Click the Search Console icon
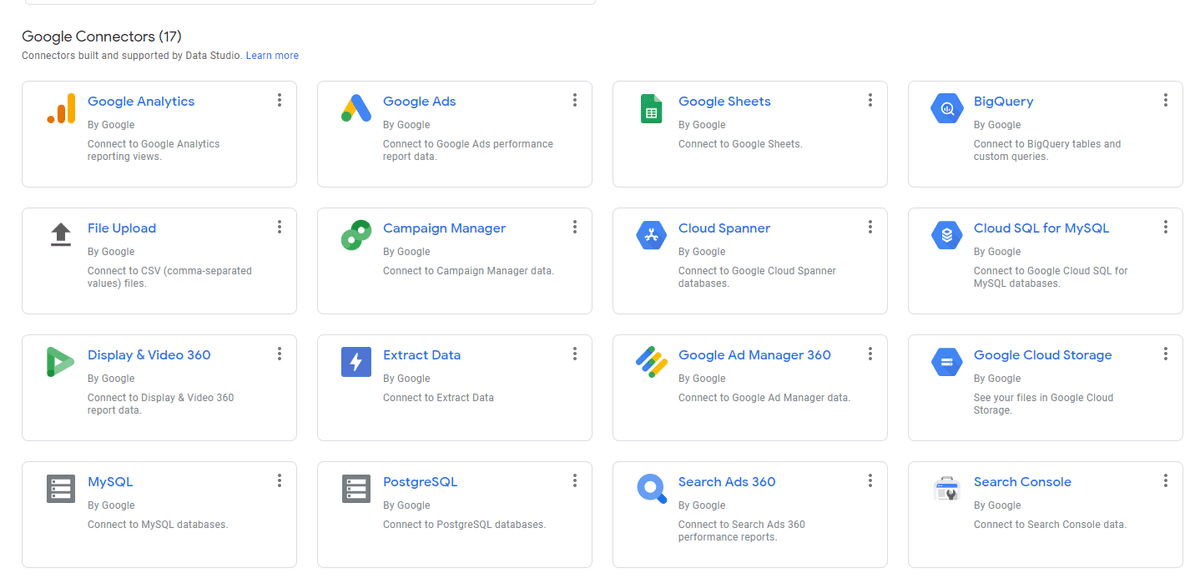 pyautogui.click(x=946, y=489)
